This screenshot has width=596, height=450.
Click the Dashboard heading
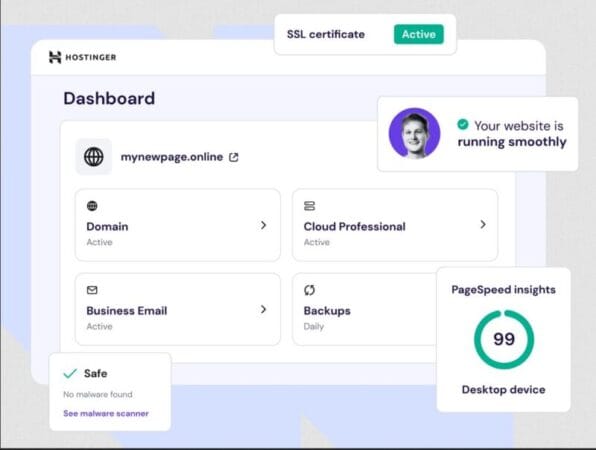click(109, 98)
